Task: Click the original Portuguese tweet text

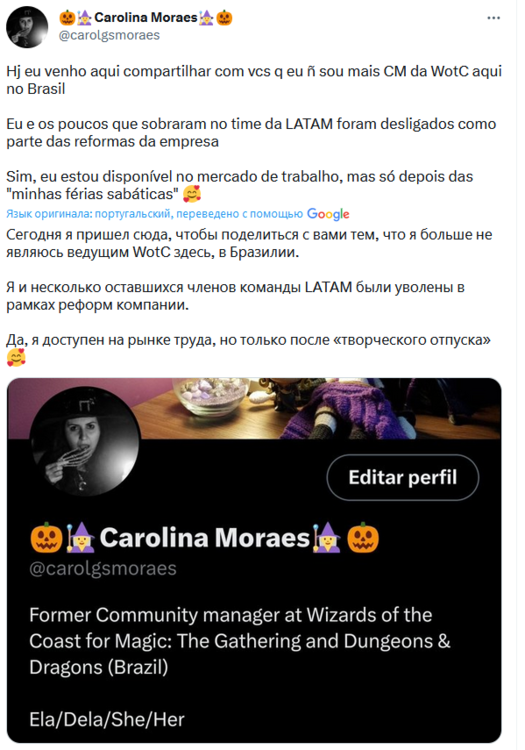Action: (254, 132)
